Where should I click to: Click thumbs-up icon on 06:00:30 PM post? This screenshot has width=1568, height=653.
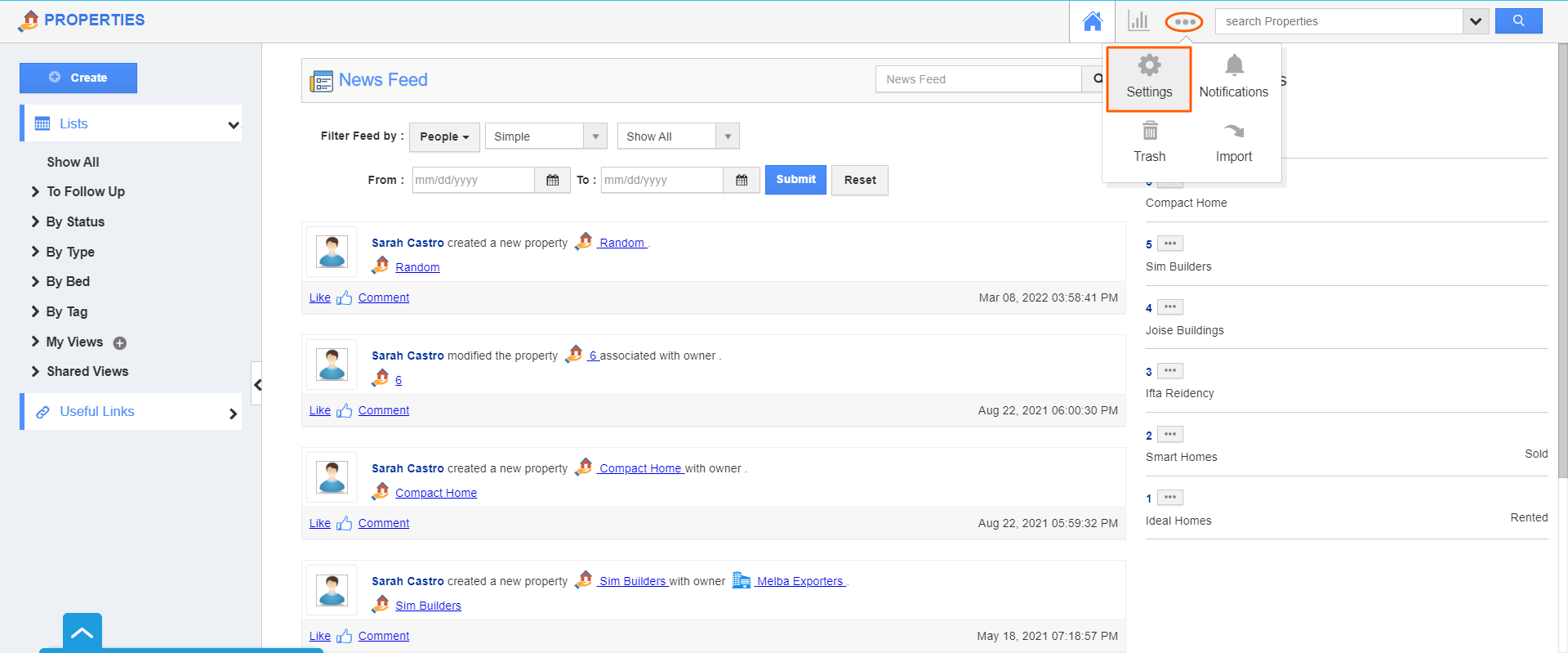(x=344, y=410)
